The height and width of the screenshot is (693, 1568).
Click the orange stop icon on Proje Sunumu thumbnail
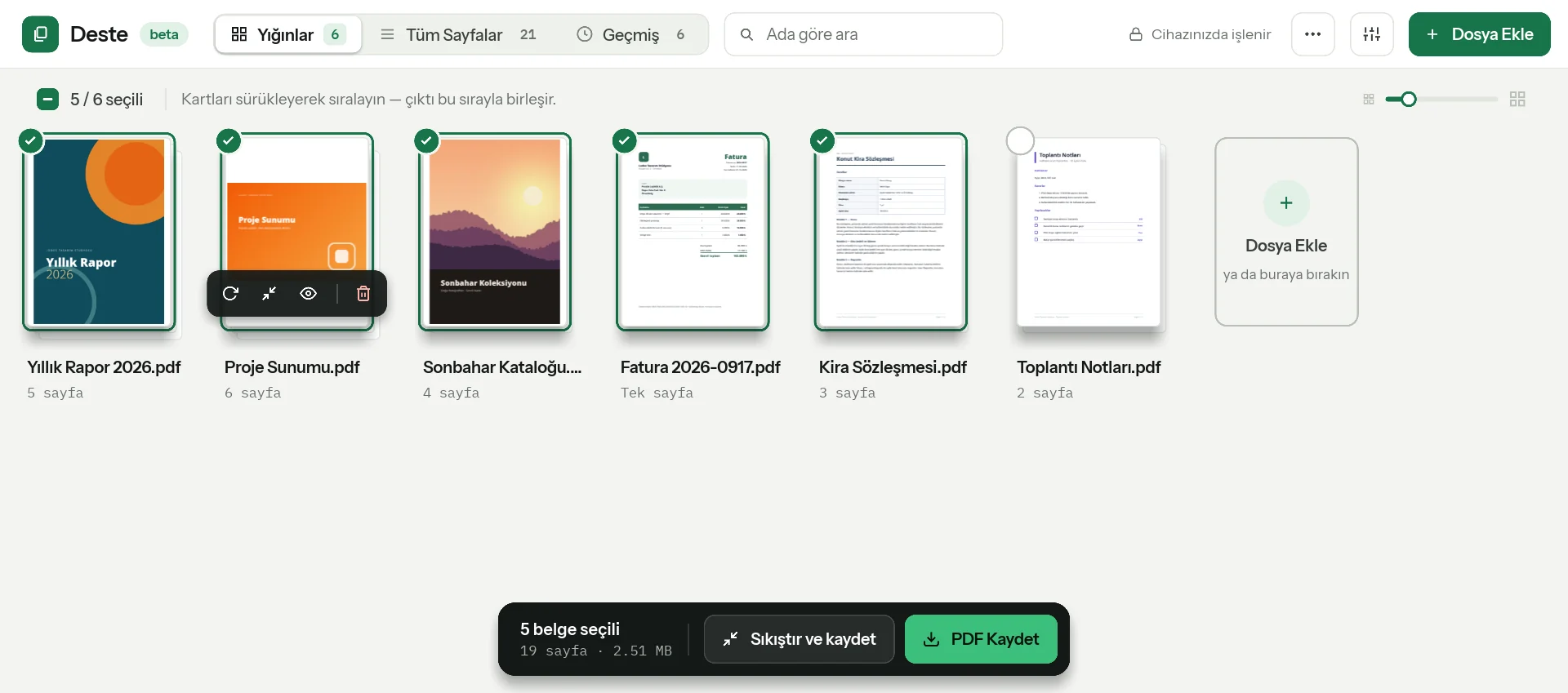[341, 256]
